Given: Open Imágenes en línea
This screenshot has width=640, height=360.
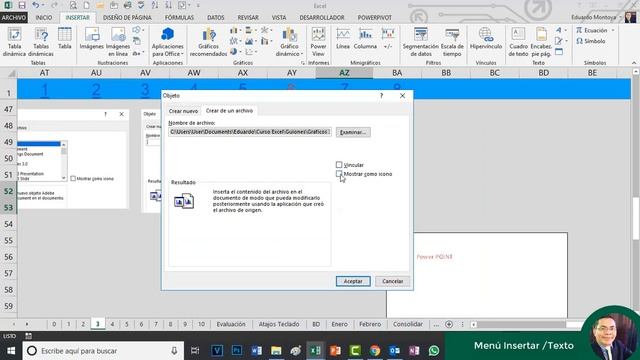Looking at the screenshot, I should point(118,42).
